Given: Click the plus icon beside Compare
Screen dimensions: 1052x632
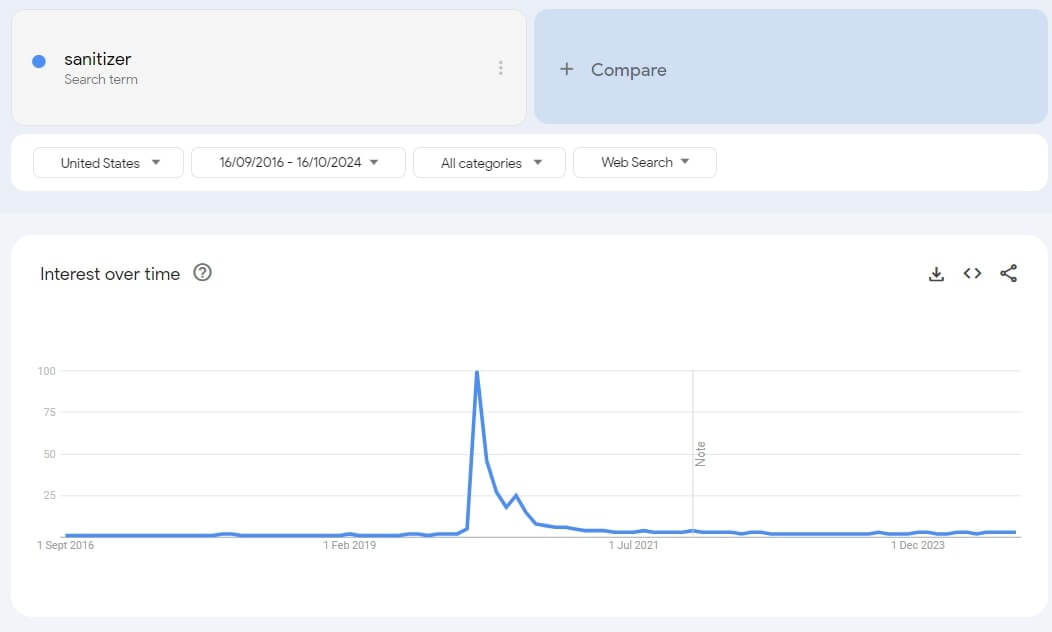Looking at the screenshot, I should click(567, 69).
